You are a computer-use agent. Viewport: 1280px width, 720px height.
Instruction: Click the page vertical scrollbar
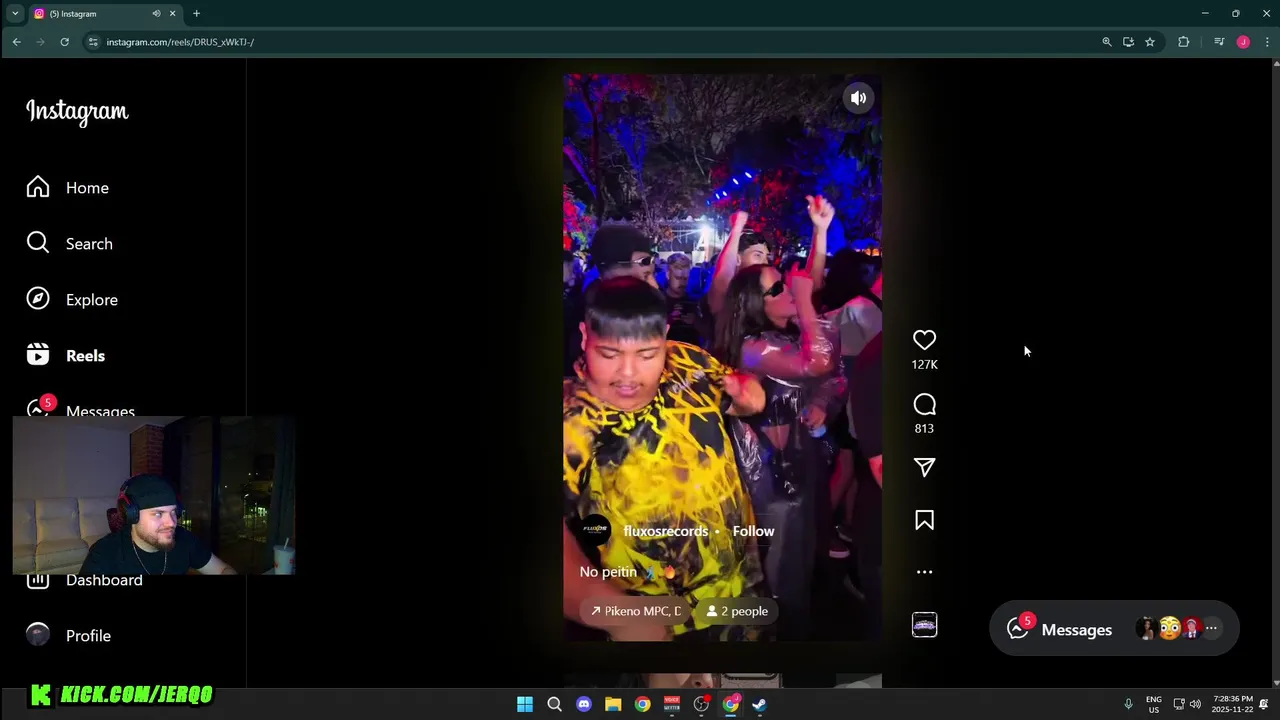pos(1275,372)
